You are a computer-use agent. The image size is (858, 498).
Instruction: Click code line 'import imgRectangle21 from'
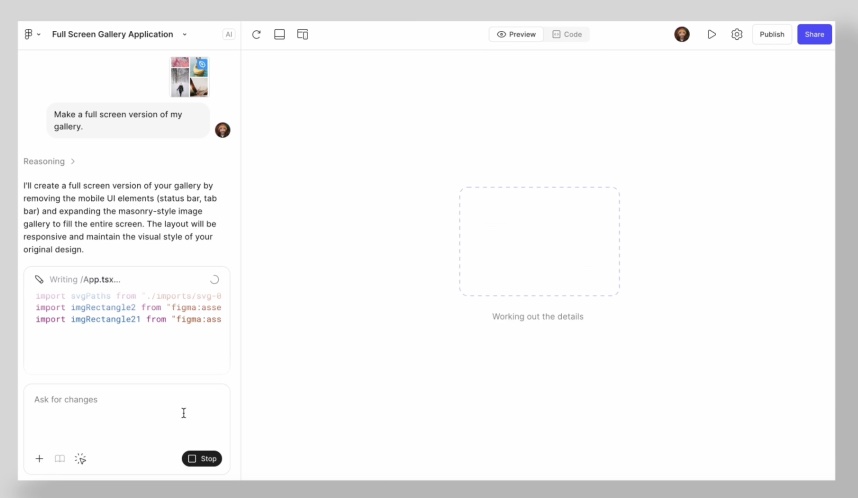point(129,319)
